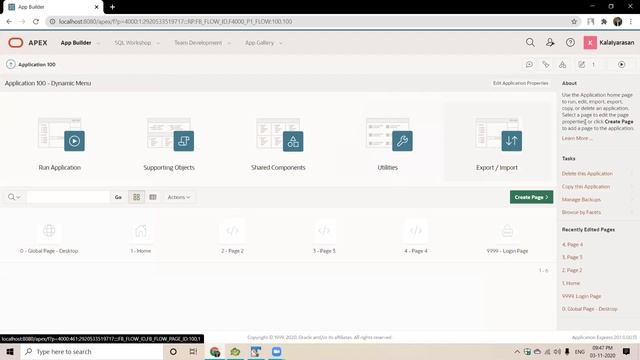Image resolution: width=640 pixels, height=360 pixels.
Task: Open recently edited 1. Home
Action: 571,283
